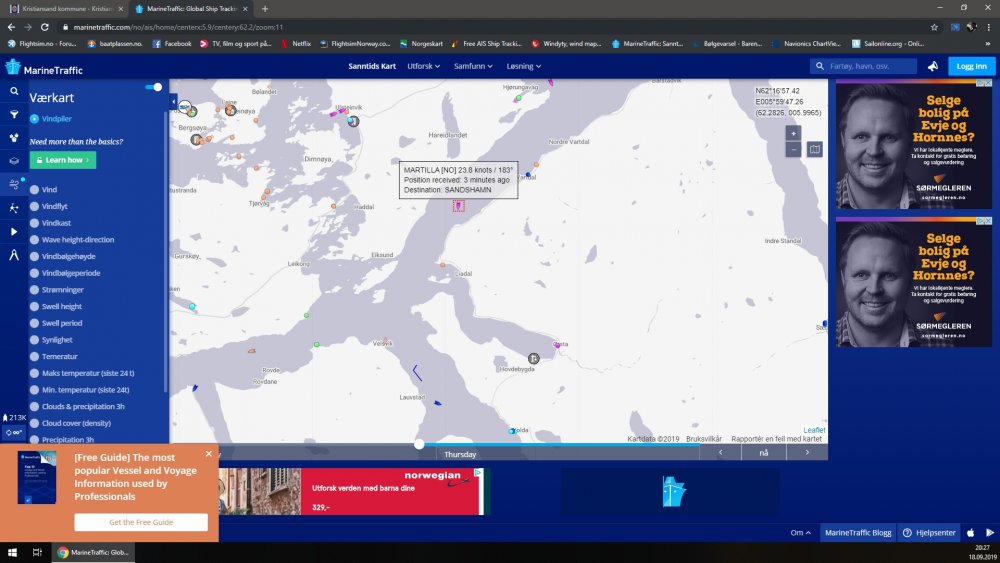Step weather timeline forward with right arrow
This screenshot has height=563, width=1000.
click(x=807, y=453)
